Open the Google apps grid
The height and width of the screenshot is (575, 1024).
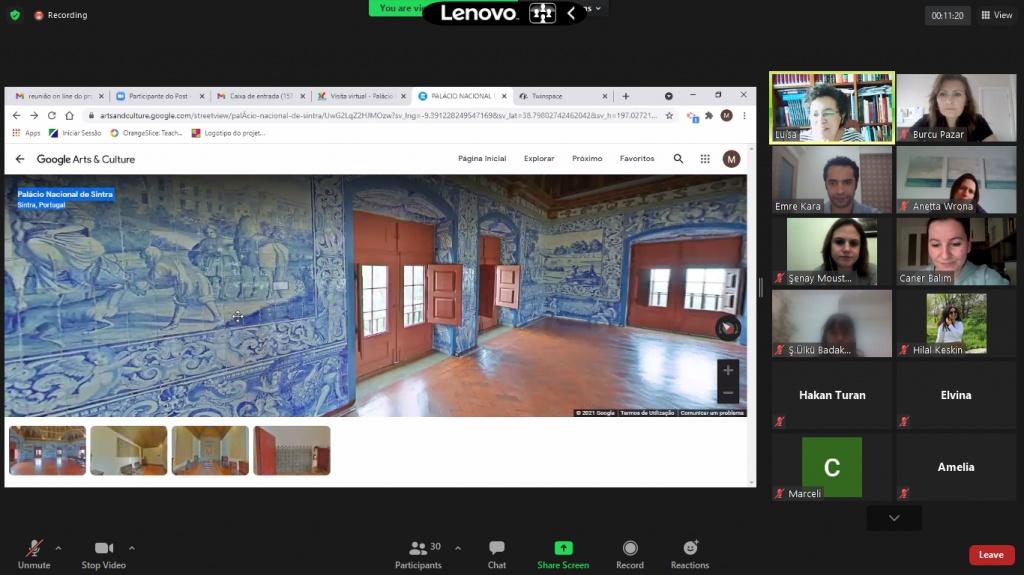(705, 159)
